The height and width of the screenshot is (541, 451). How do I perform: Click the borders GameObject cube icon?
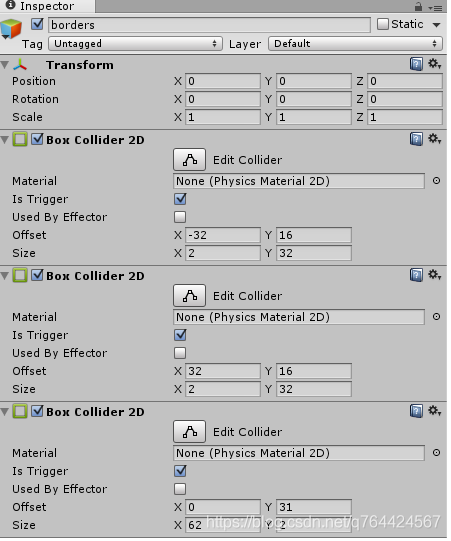click(11, 28)
